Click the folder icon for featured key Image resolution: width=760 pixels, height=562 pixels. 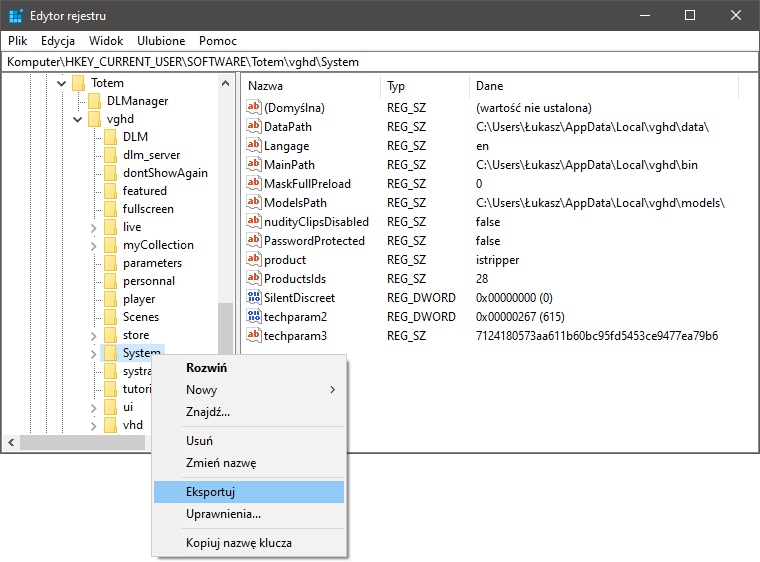[x=111, y=191]
